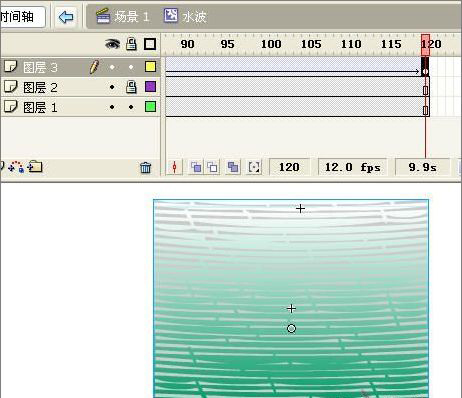Toggle visibility dot for 图层 1

coord(112,107)
